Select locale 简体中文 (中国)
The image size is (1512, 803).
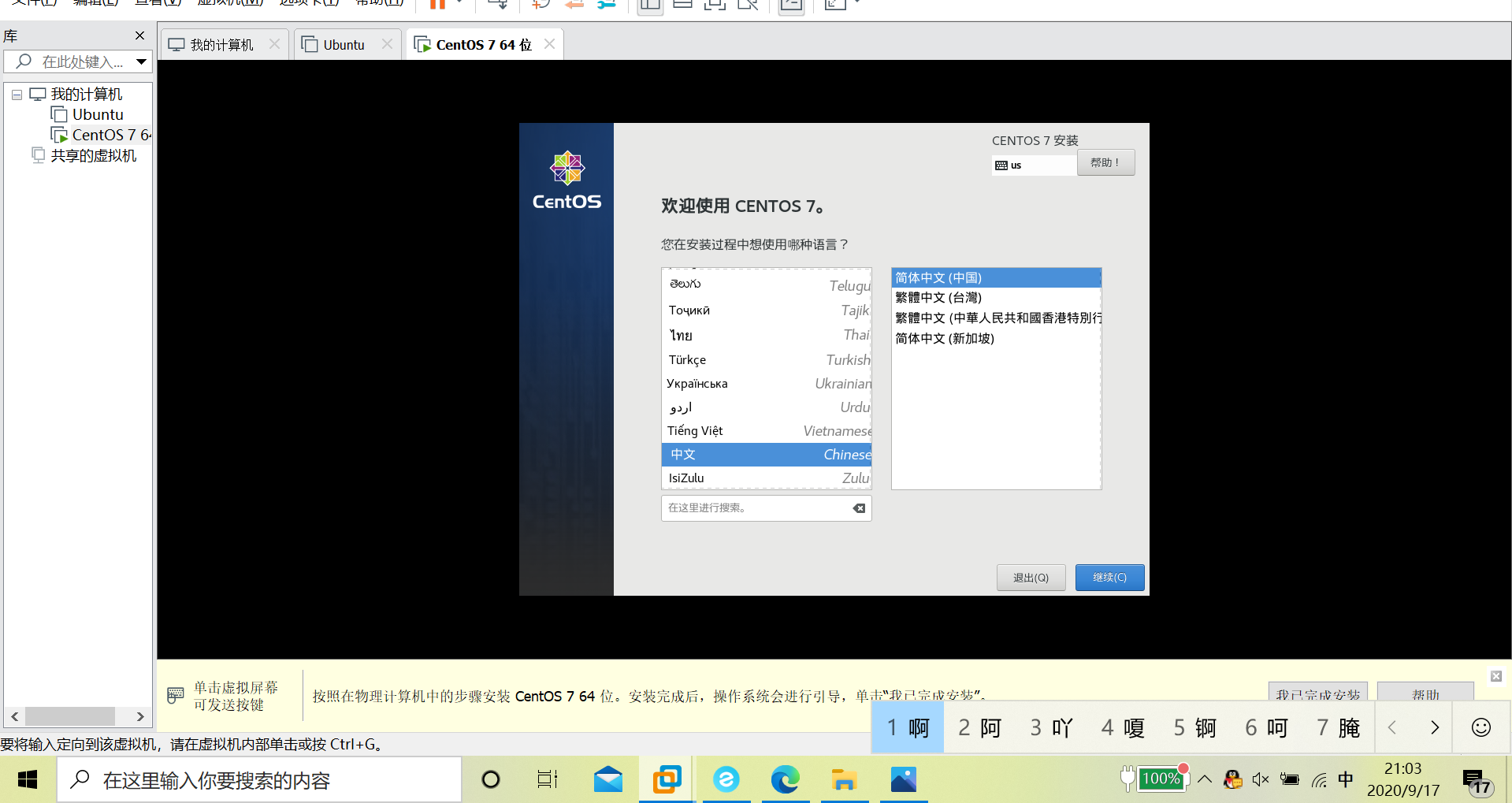[996, 277]
